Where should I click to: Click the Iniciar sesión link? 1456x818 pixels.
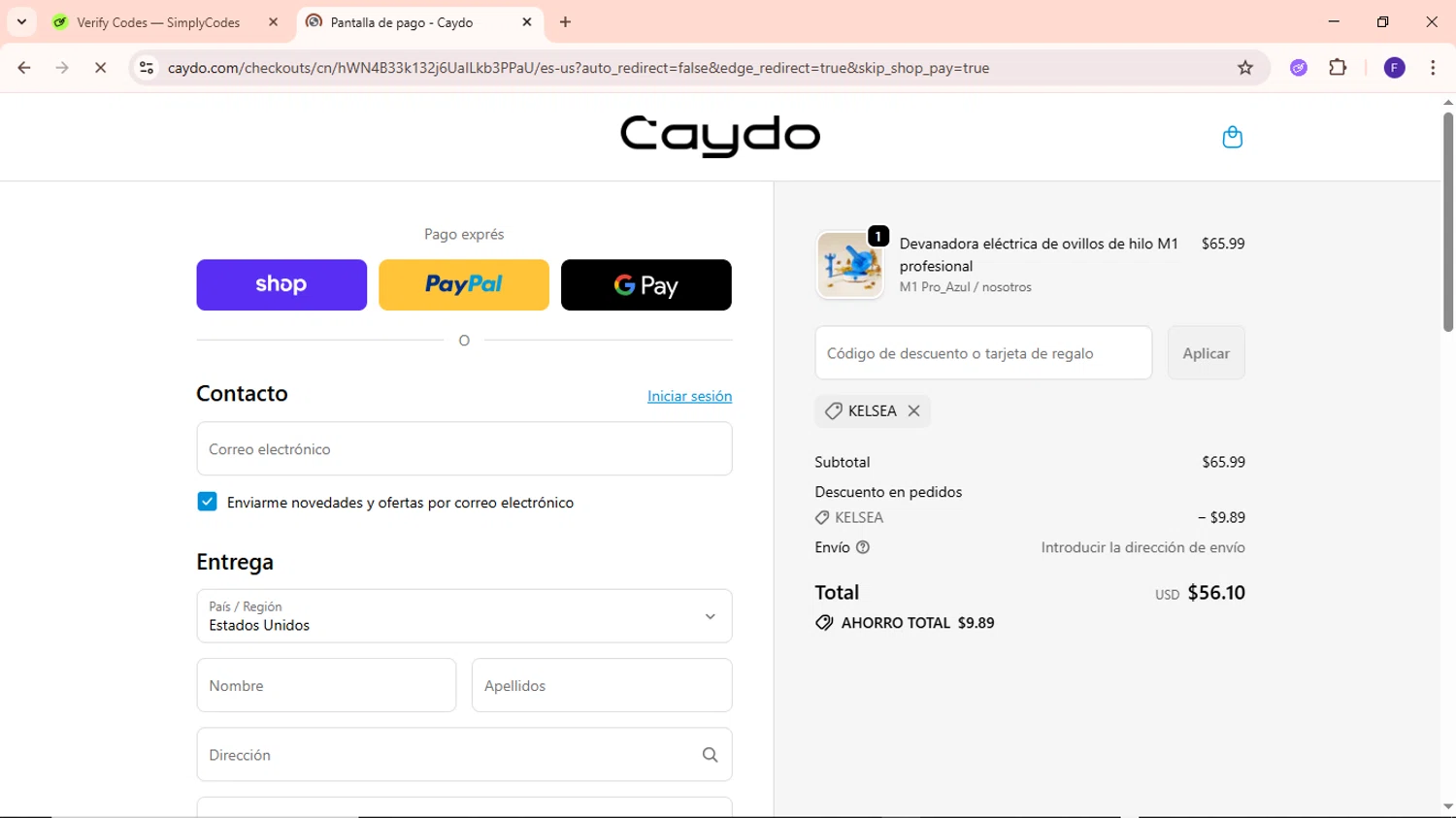coord(689,396)
